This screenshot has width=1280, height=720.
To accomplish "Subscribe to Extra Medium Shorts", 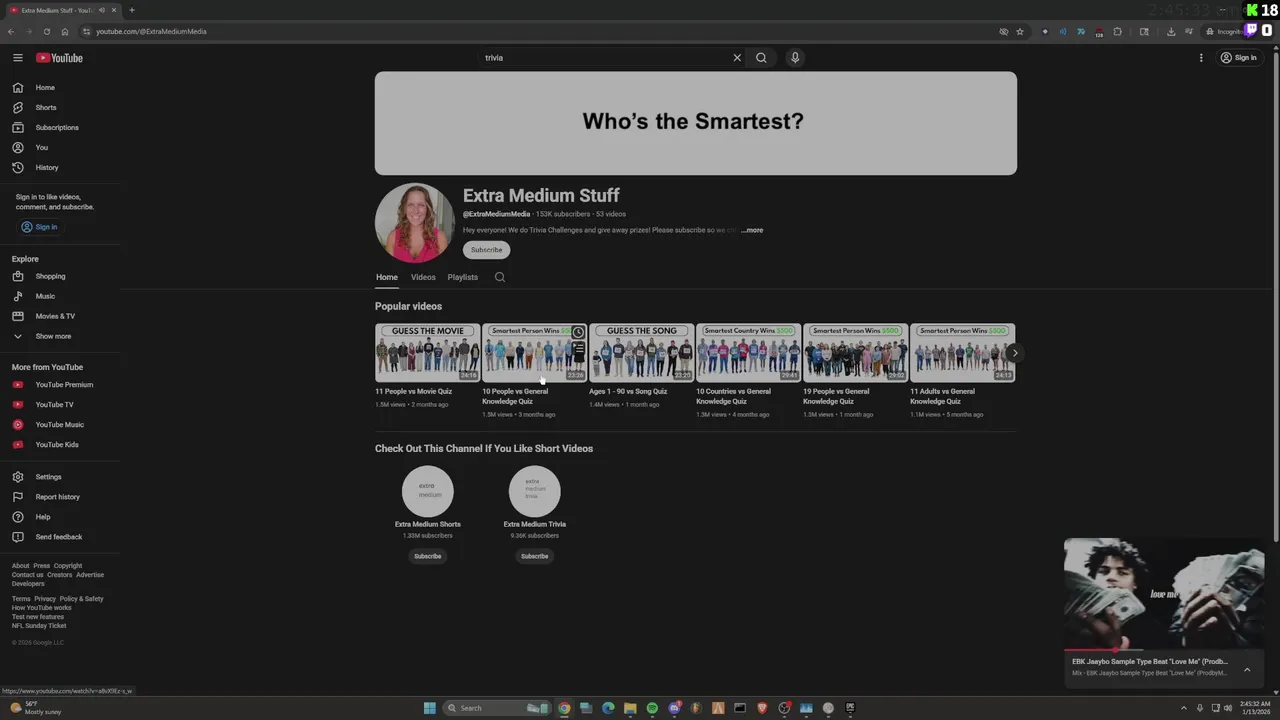I will click(427, 556).
